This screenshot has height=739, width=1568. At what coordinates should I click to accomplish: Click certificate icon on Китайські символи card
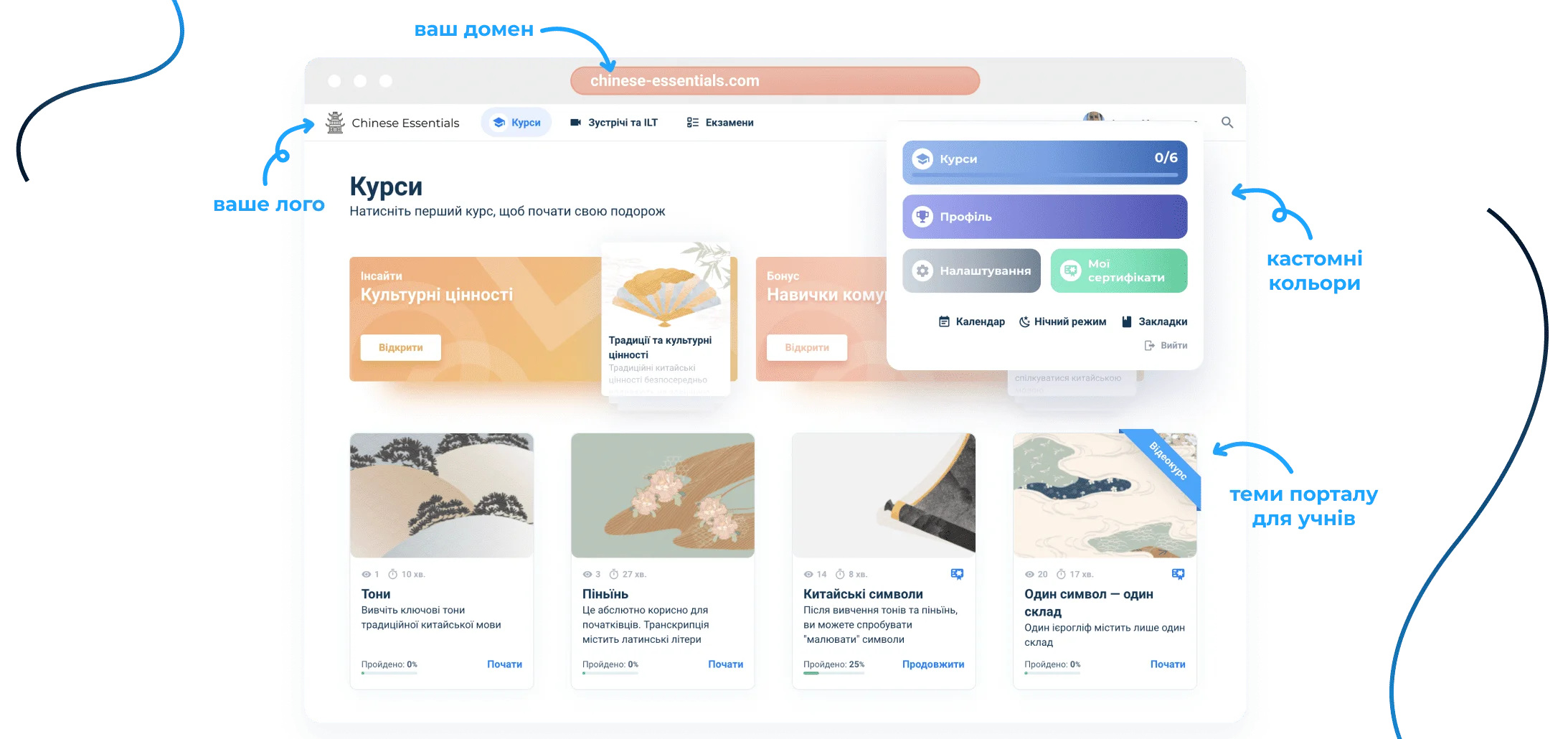click(x=957, y=574)
